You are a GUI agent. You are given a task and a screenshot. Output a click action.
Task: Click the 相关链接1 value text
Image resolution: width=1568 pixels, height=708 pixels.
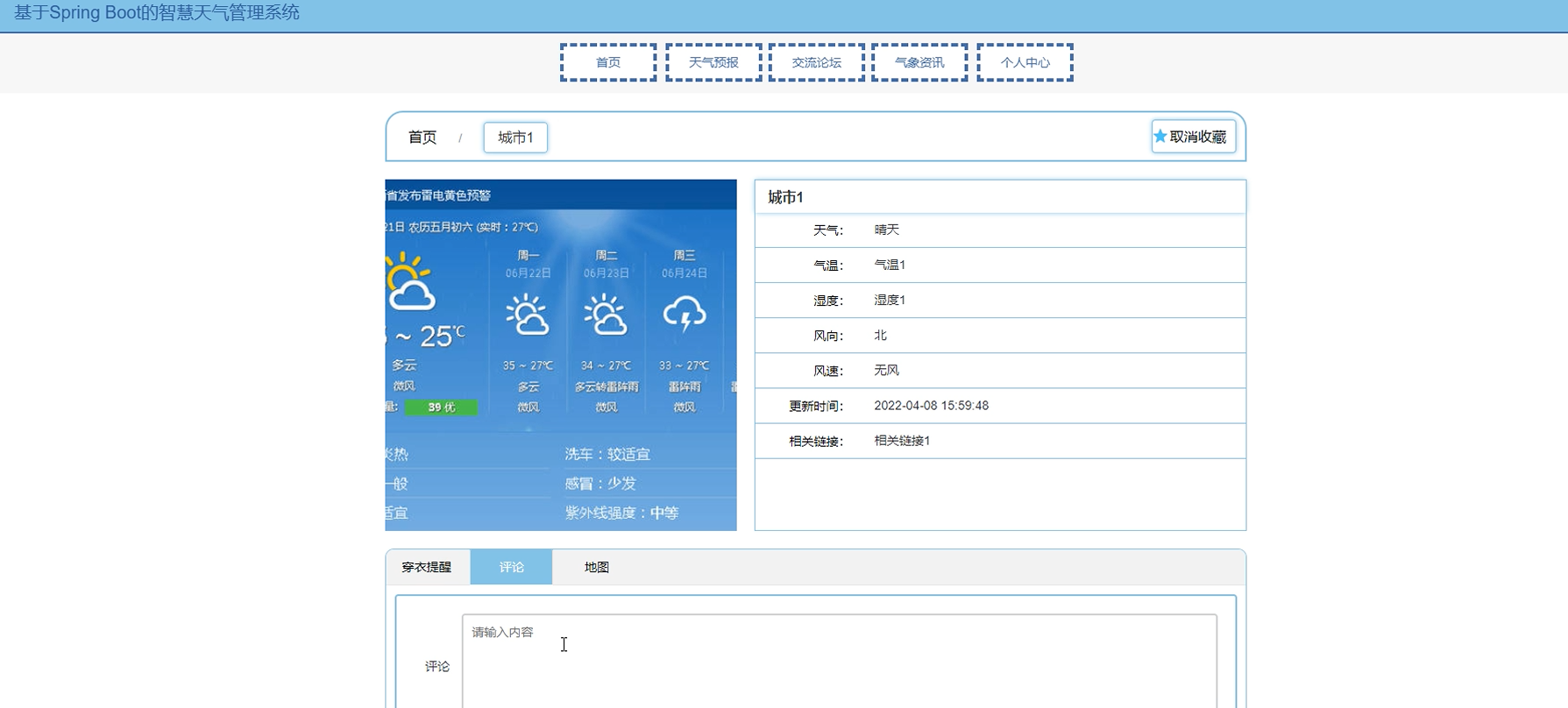(902, 441)
